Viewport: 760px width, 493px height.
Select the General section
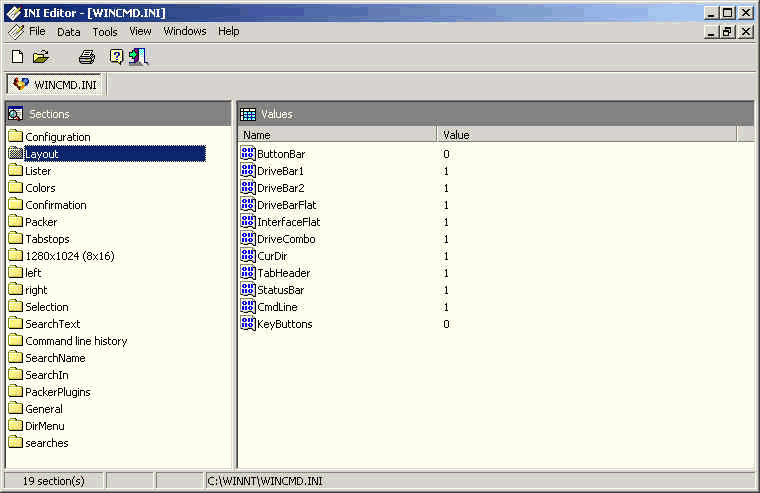click(x=44, y=409)
